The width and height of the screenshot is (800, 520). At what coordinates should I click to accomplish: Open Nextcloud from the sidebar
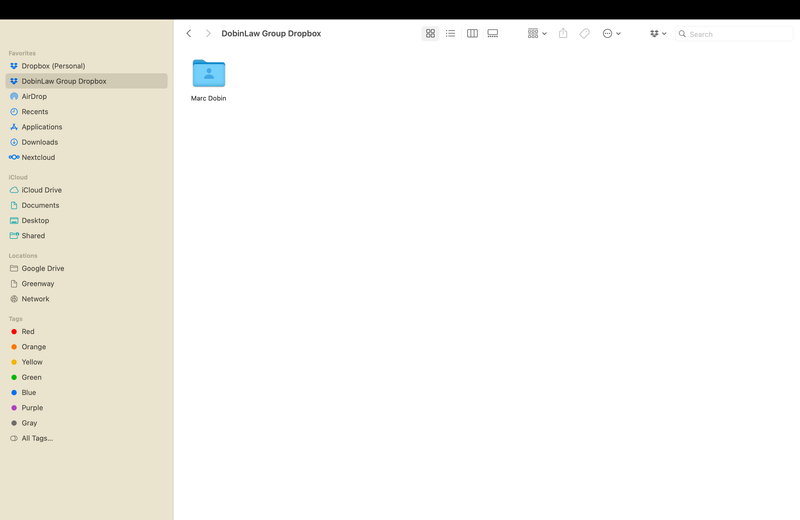87,158
